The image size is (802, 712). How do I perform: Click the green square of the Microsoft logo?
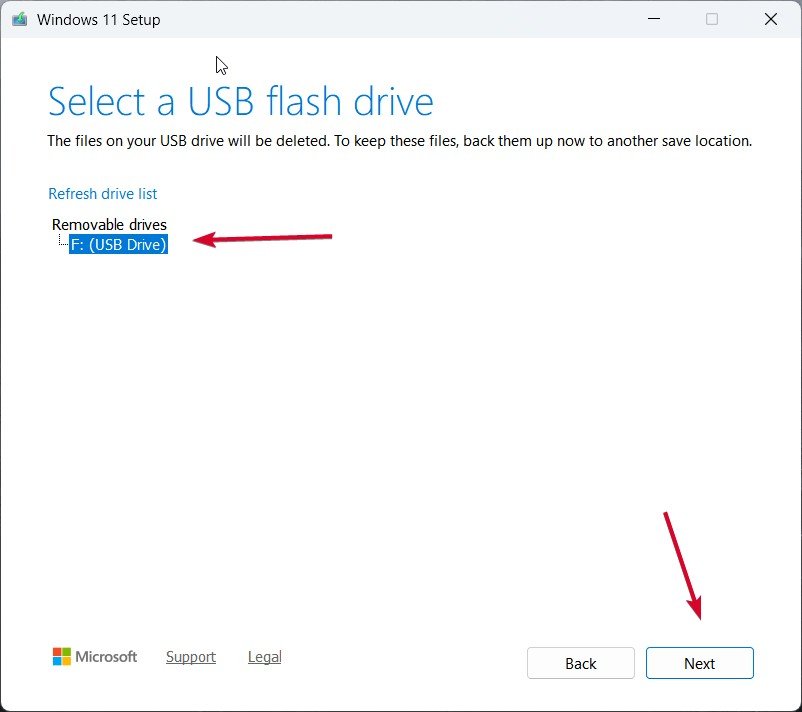(x=66, y=651)
